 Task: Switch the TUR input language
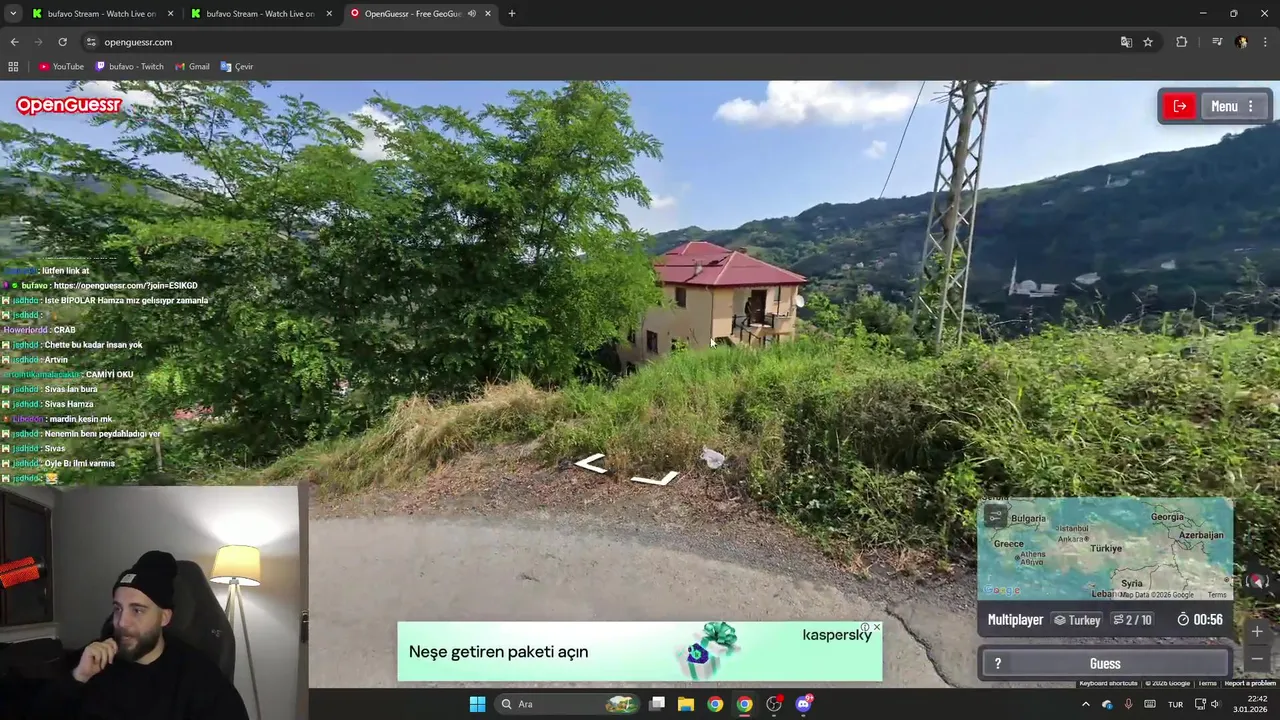pyautogui.click(x=1176, y=704)
